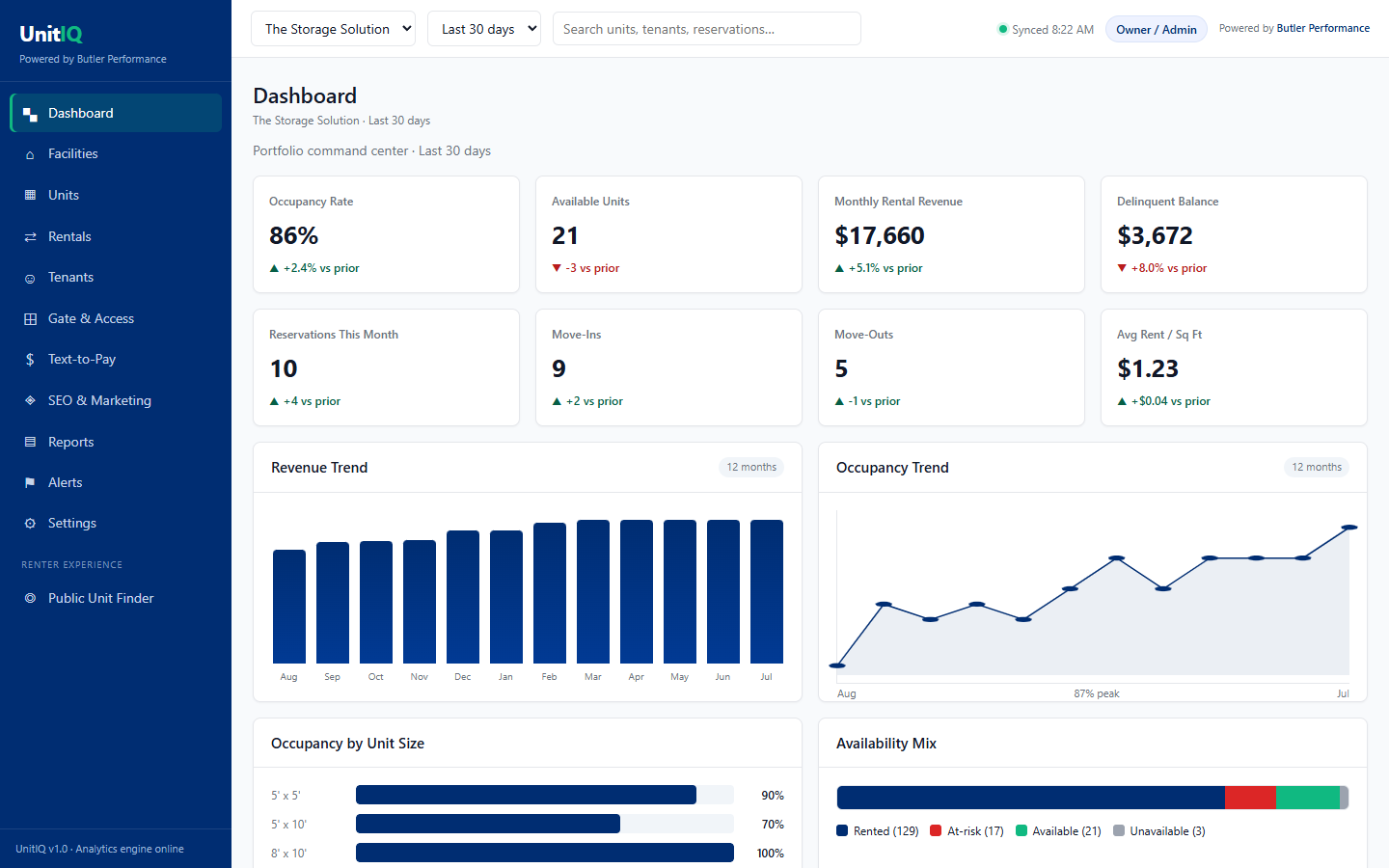
Task: Click the Reservations This Month value 10
Action: 284,368
